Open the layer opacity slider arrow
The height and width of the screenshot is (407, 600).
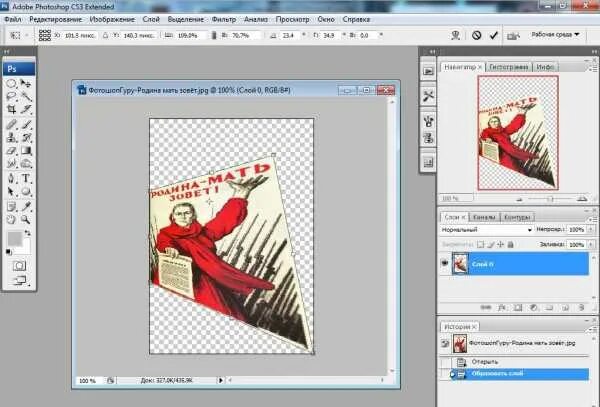591,230
